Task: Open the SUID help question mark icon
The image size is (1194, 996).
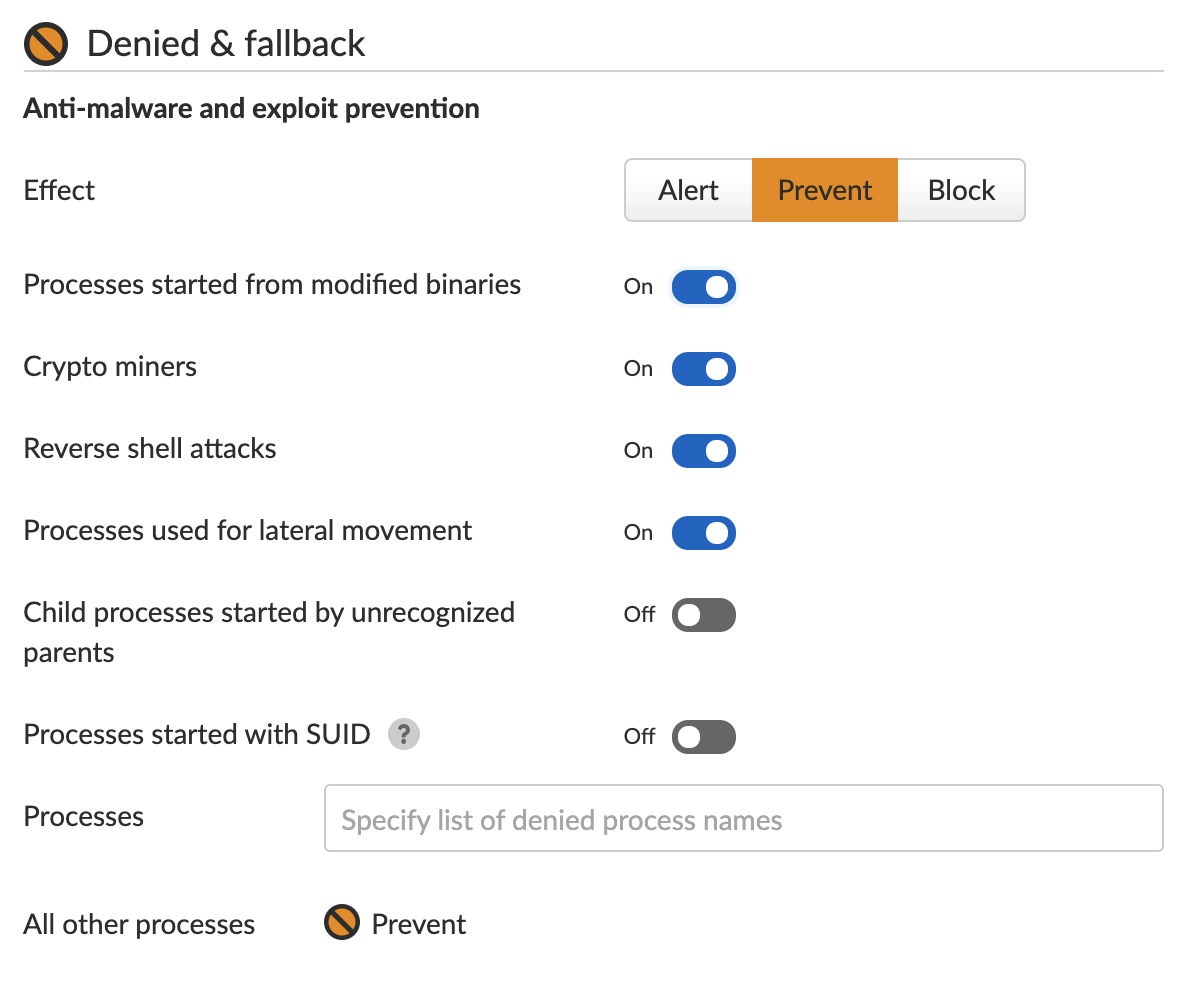Action: pyautogui.click(x=404, y=735)
